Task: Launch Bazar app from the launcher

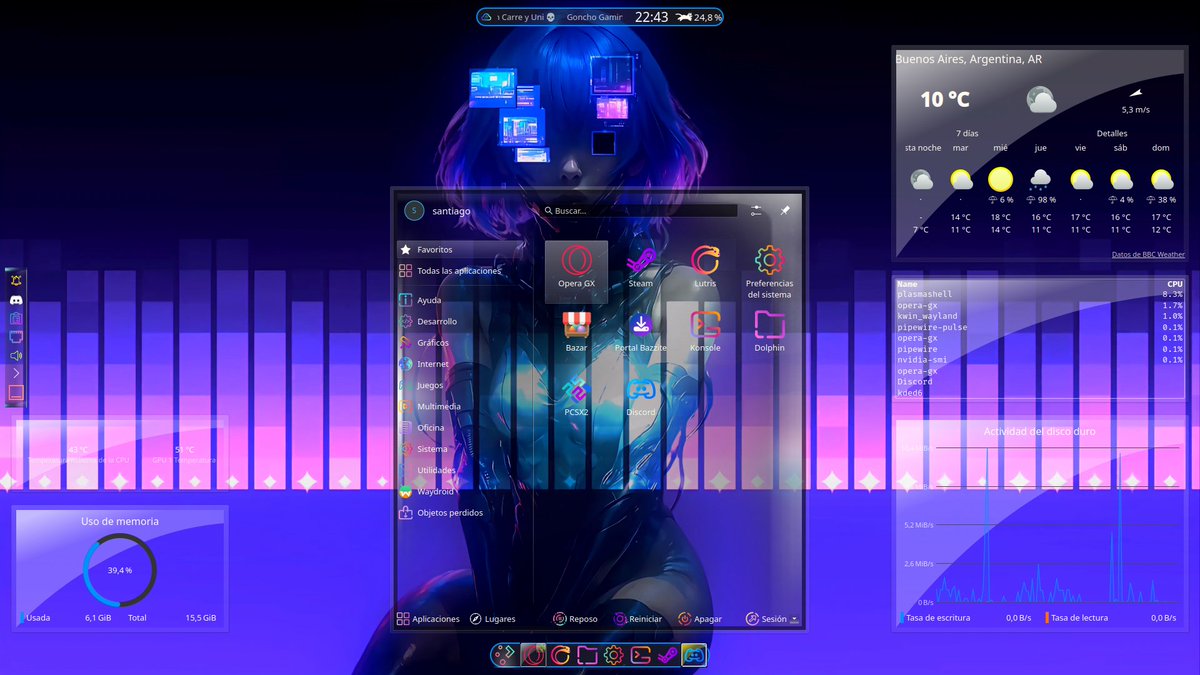Action: (576, 333)
